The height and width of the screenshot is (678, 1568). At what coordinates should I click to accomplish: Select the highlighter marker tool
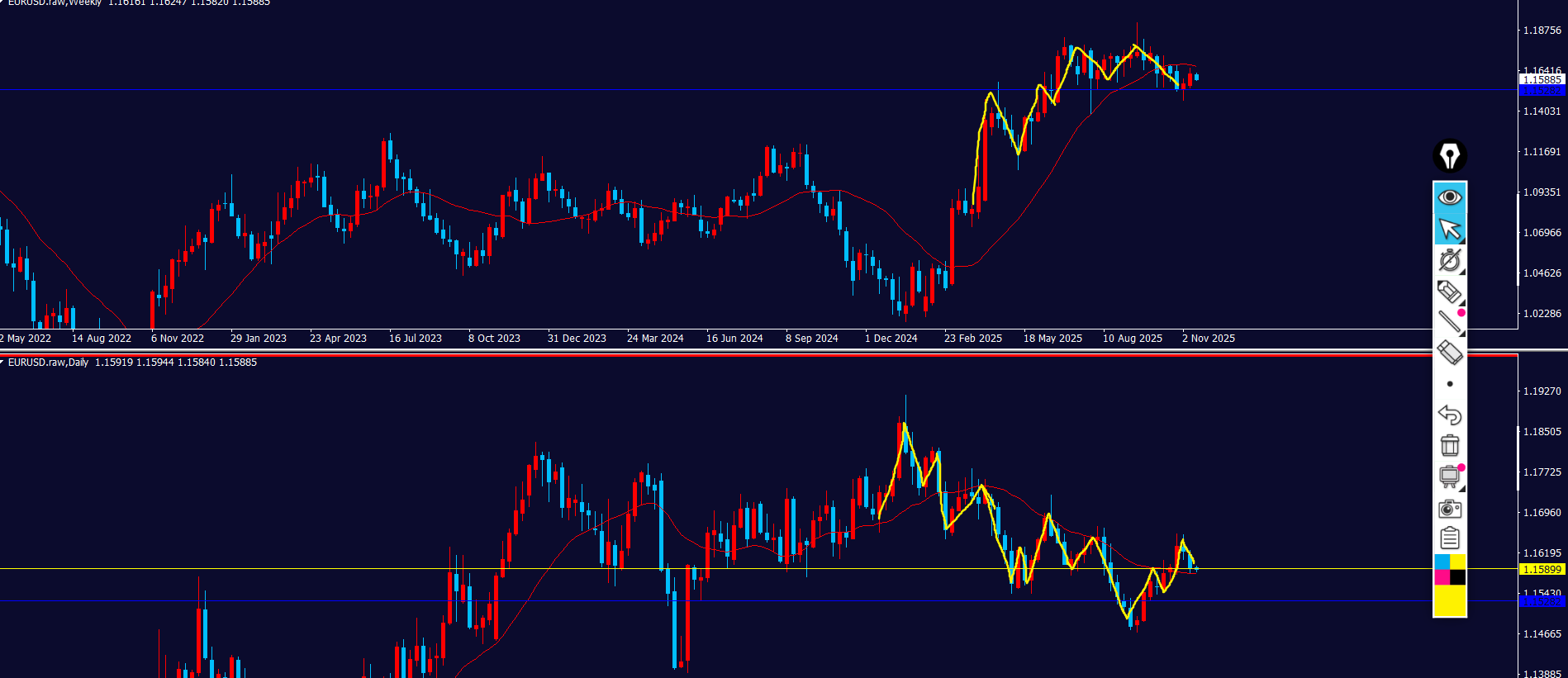coord(1449,292)
